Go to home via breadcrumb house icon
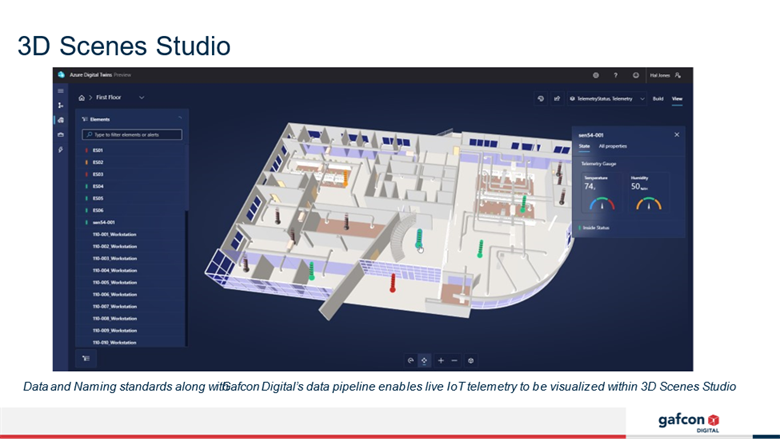Viewport: 780px width, 439px height. [82, 98]
